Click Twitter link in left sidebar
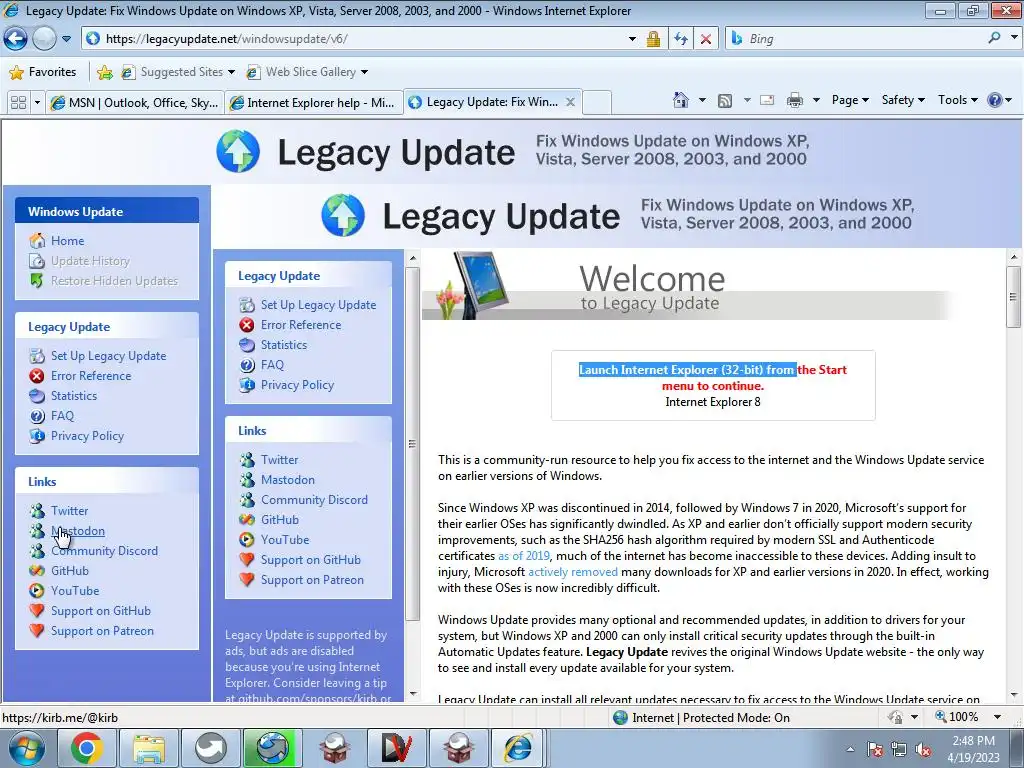1024x768 pixels. (69, 511)
